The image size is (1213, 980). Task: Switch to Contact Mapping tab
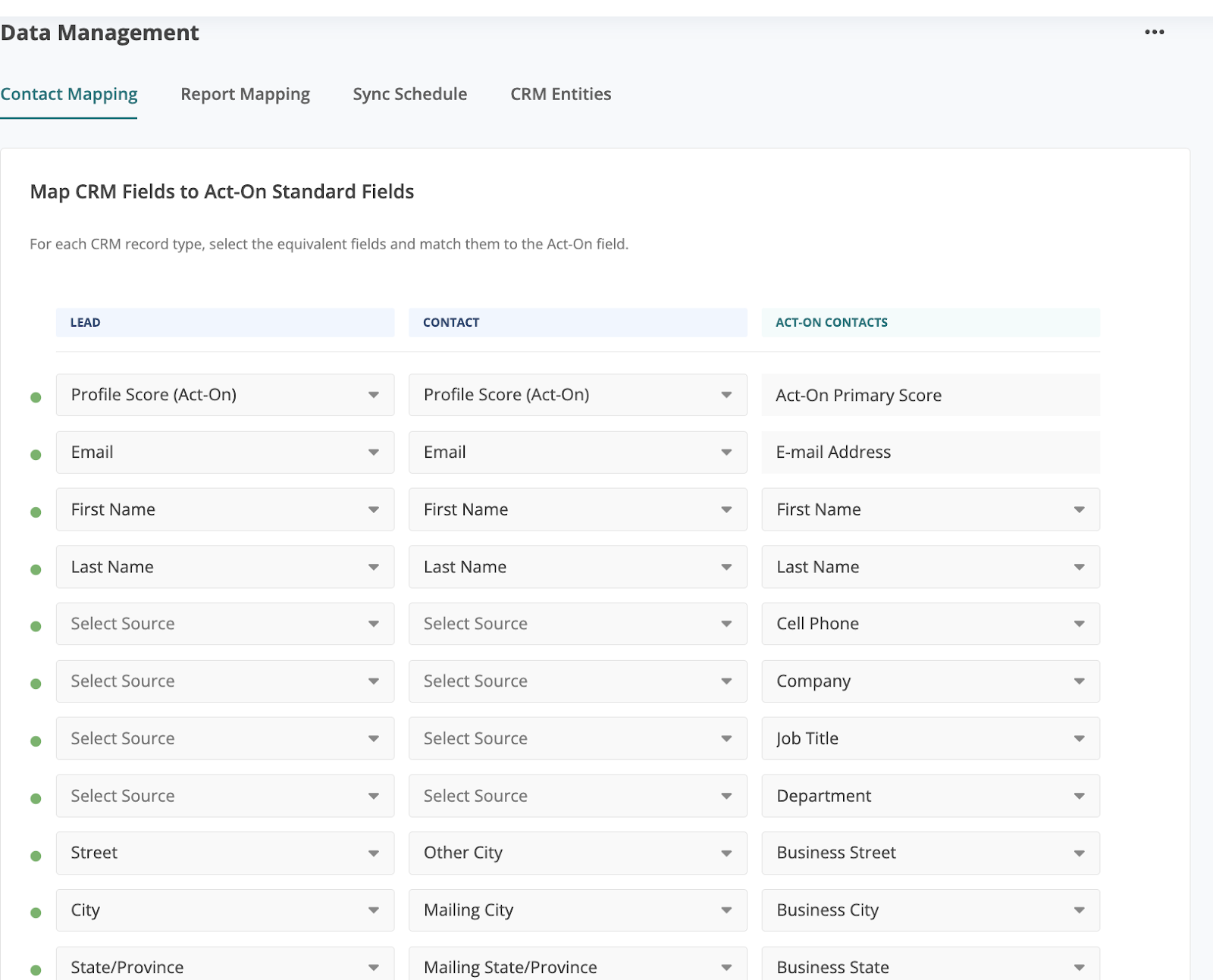(x=69, y=94)
